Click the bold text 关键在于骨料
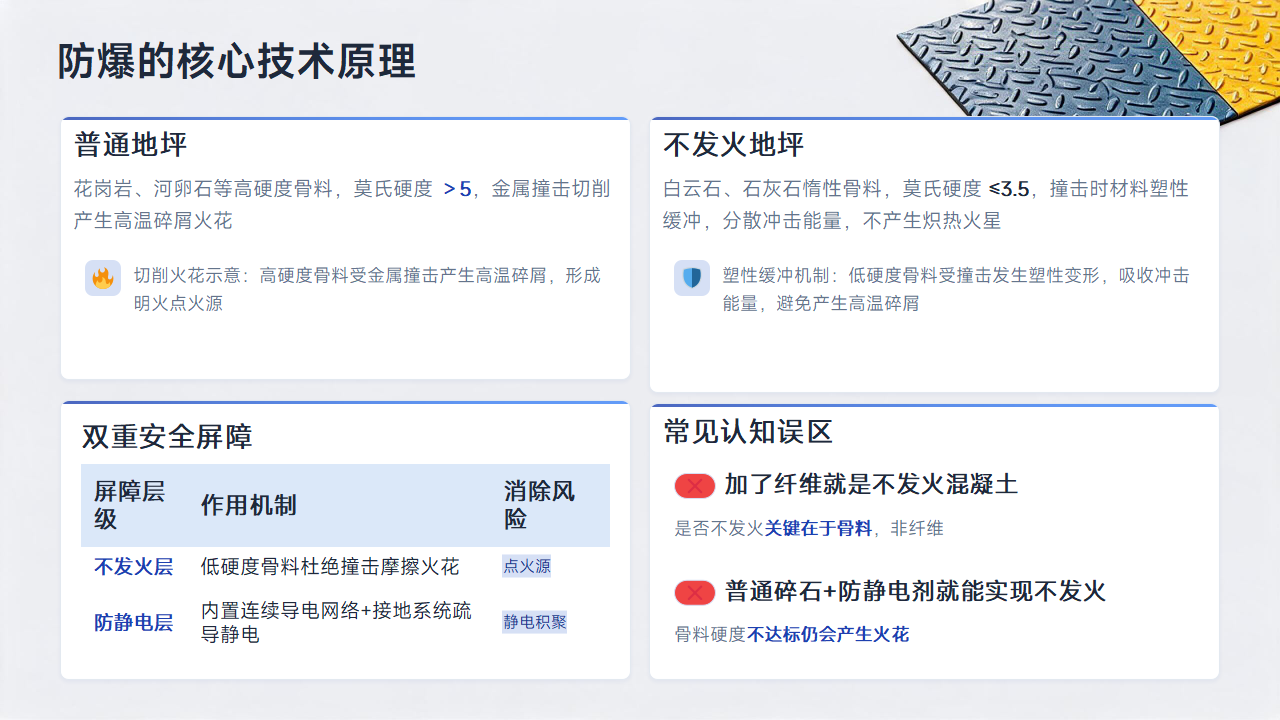This screenshot has width=1280, height=720. [818, 529]
